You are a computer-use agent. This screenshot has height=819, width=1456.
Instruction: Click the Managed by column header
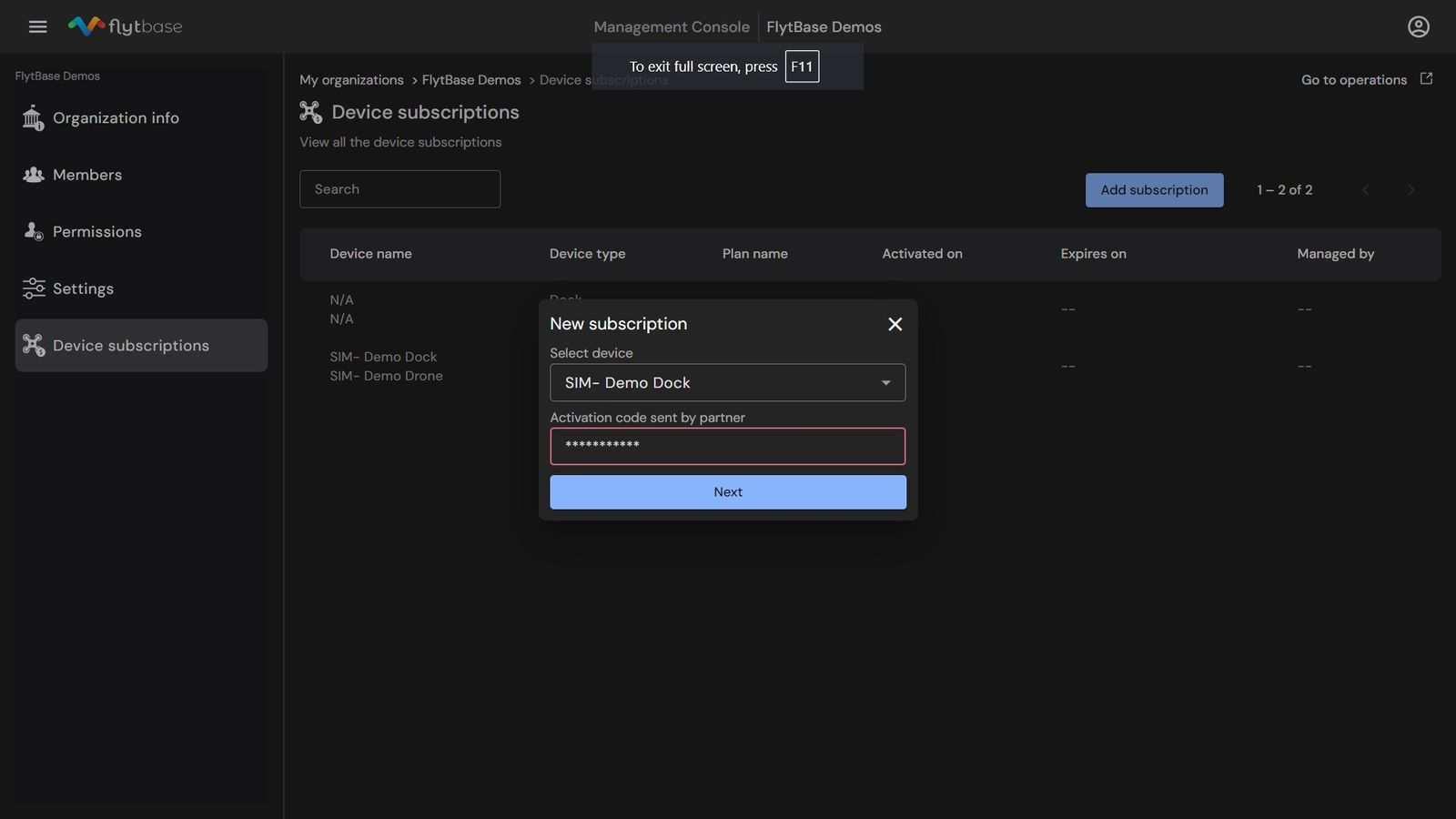point(1335,253)
